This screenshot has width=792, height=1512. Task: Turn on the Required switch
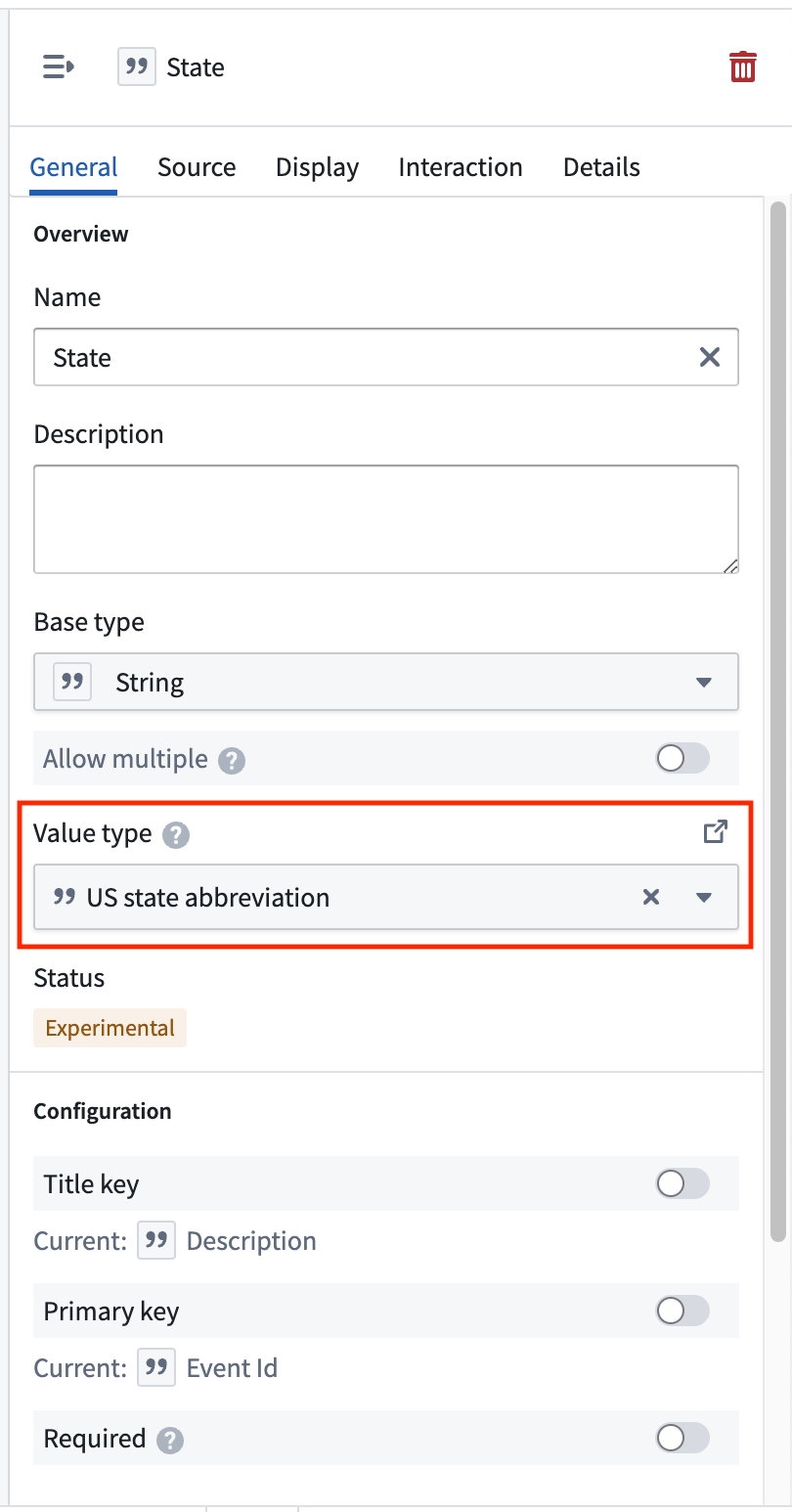point(682,1438)
